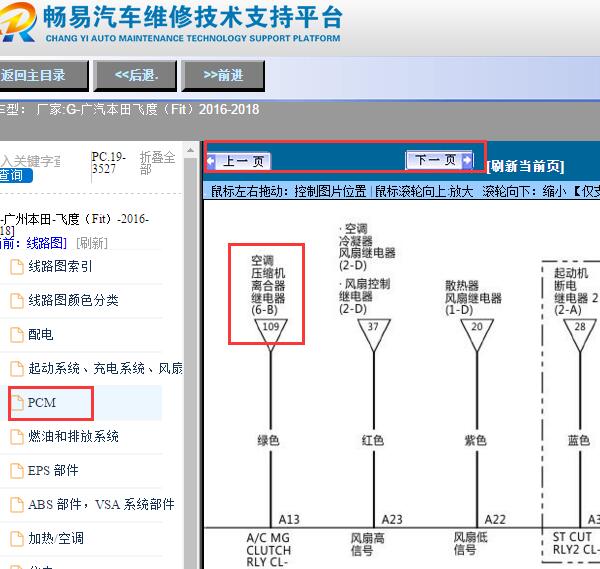This screenshot has height=569, width=600.
Task: Go back with <<后退 button
Action: (x=136, y=76)
